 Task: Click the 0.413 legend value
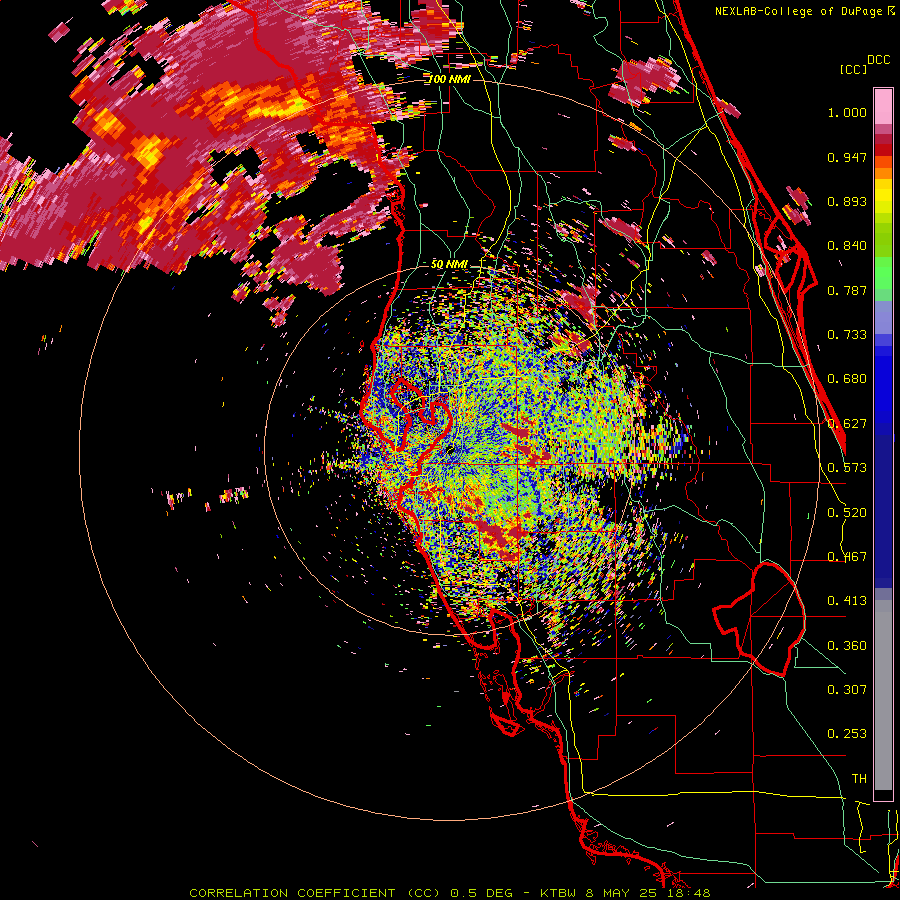tap(847, 601)
